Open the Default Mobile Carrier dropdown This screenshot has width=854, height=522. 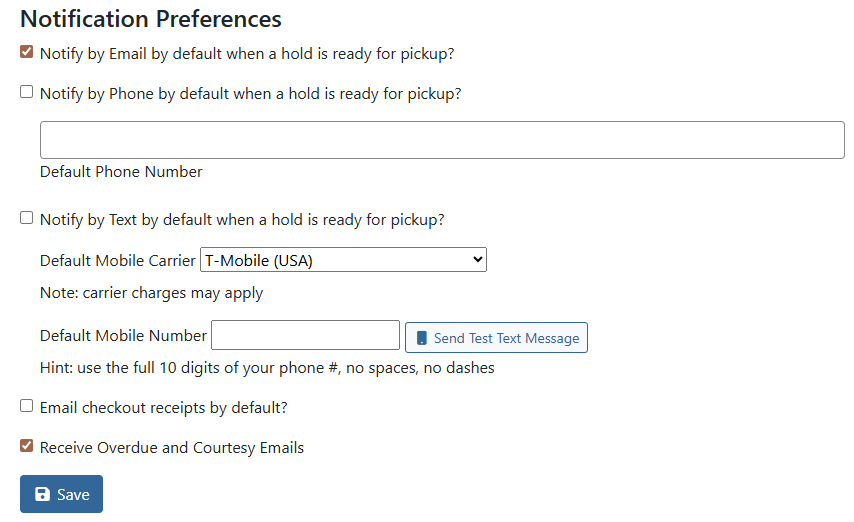(x=343, y=260)
